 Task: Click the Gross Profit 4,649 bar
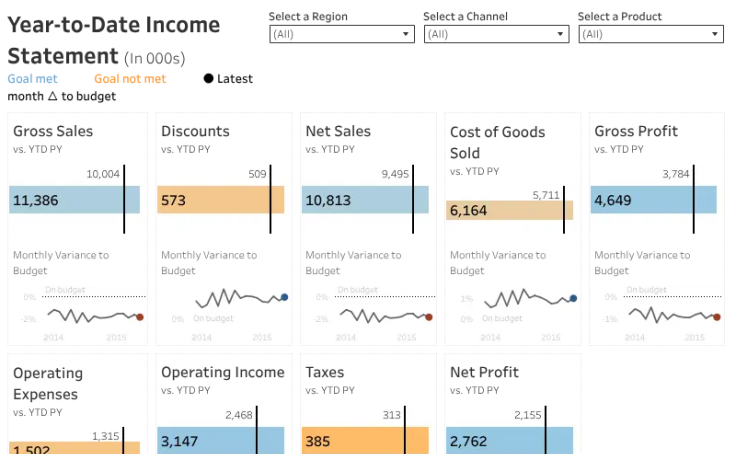[653, 200]
